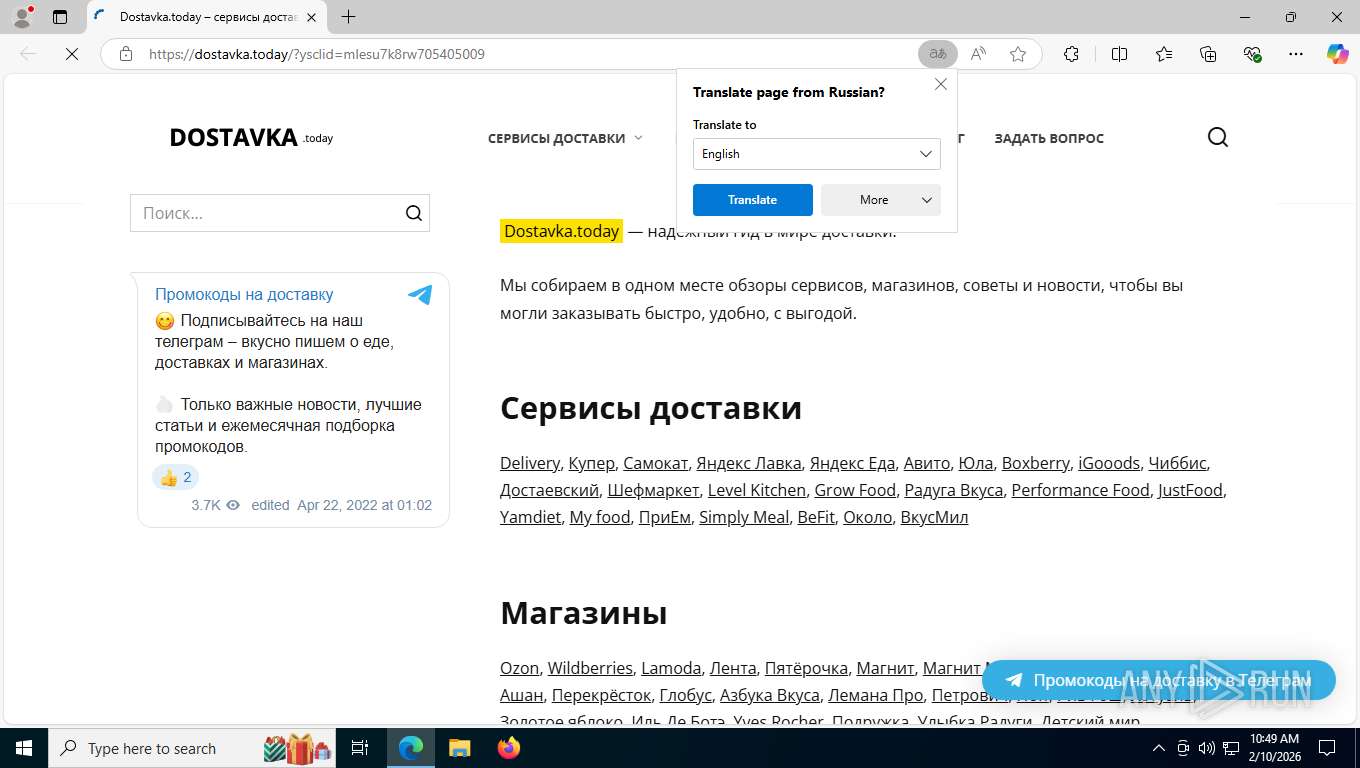Open the Boxberry link
Screen dimensions: 1360x768
[1036, 463]
